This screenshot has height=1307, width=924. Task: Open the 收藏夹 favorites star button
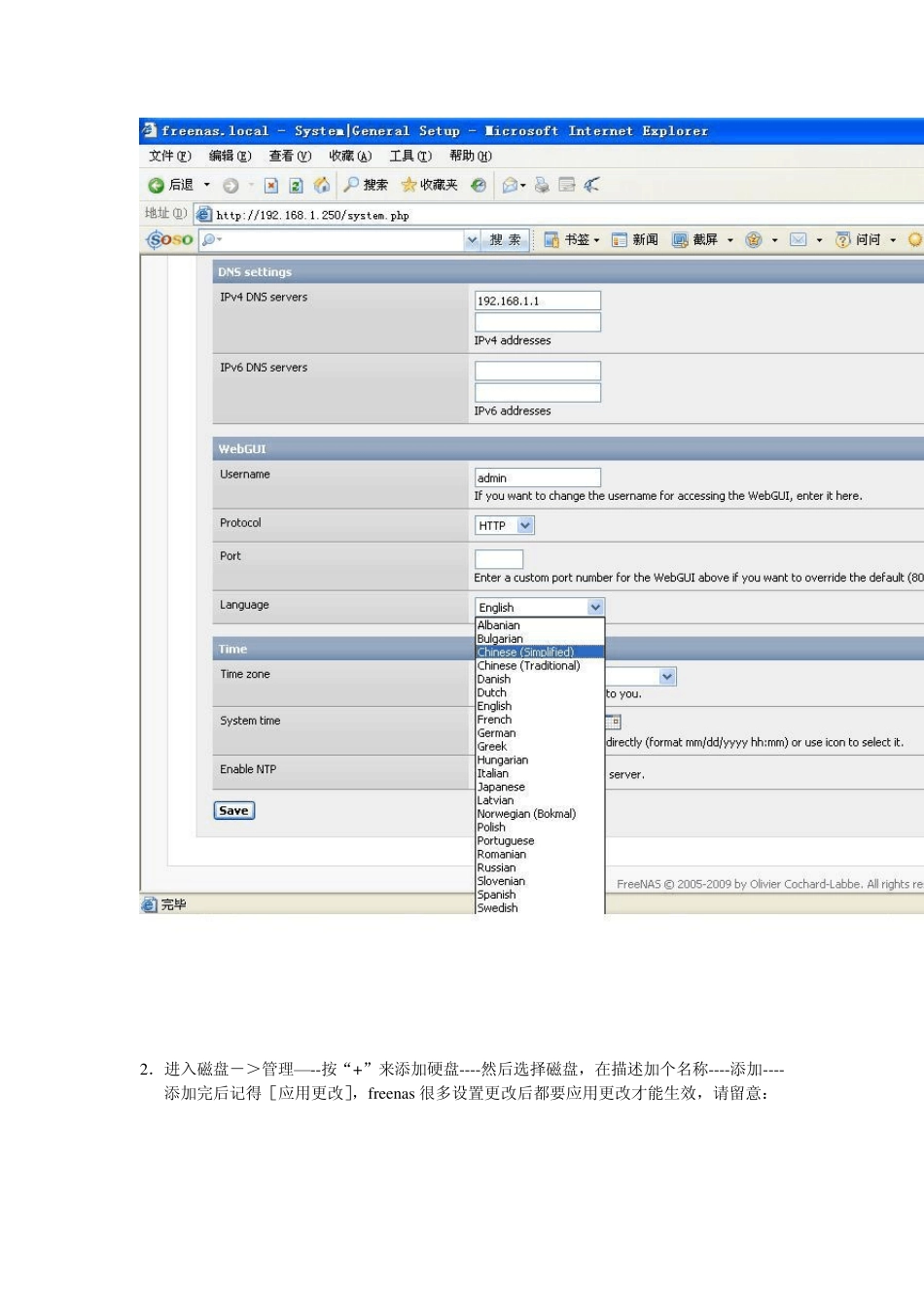coord(429,185)
